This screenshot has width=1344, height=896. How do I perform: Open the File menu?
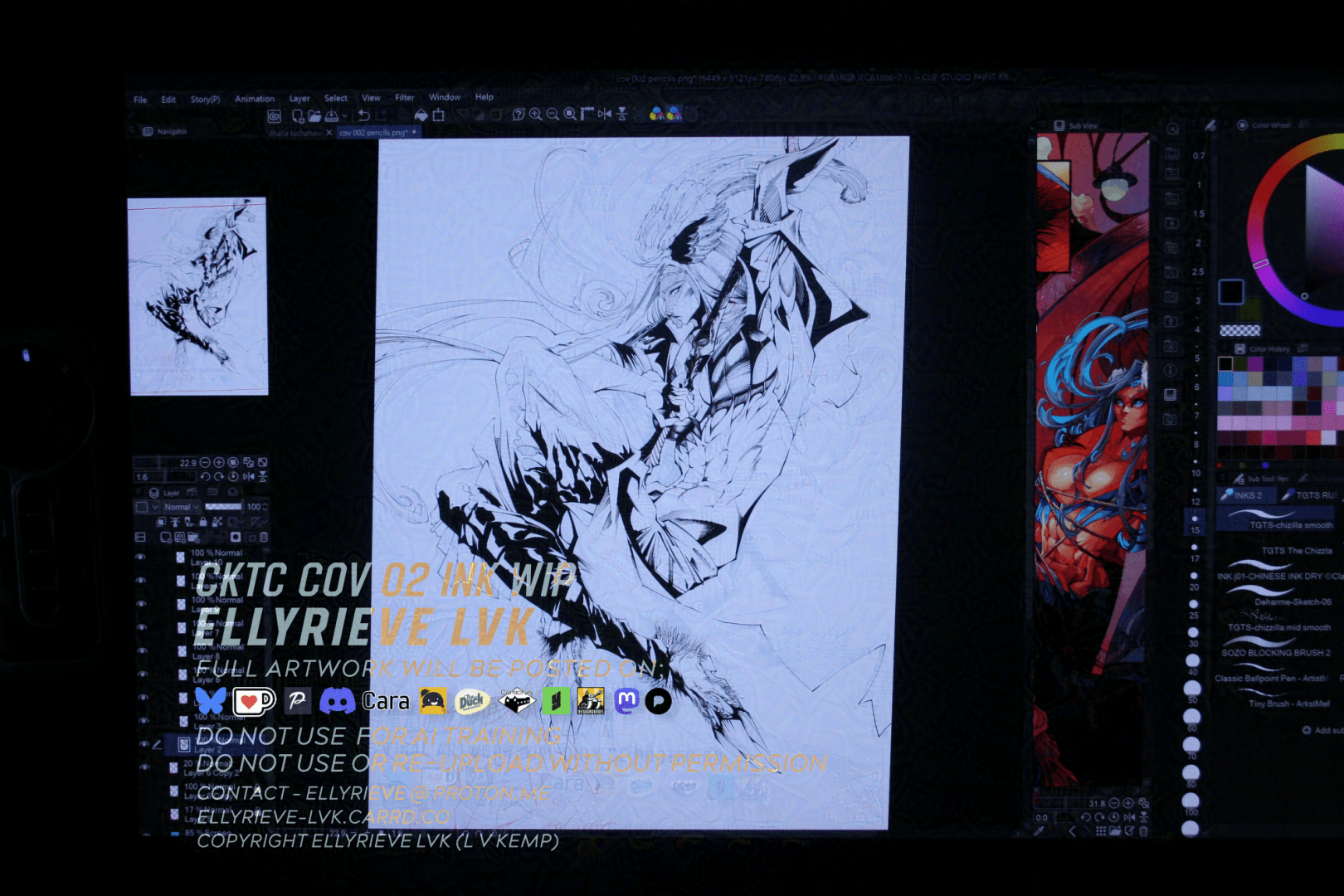(140, 100)
